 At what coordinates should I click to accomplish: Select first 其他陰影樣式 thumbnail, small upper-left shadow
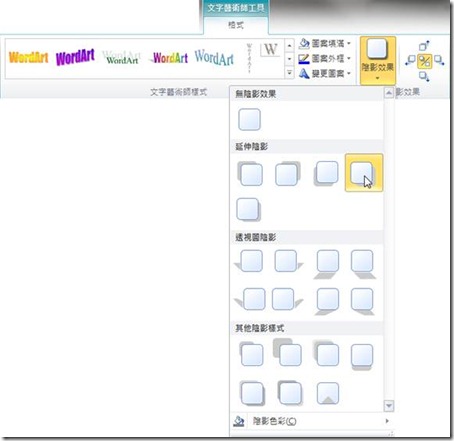click(251, 354)
